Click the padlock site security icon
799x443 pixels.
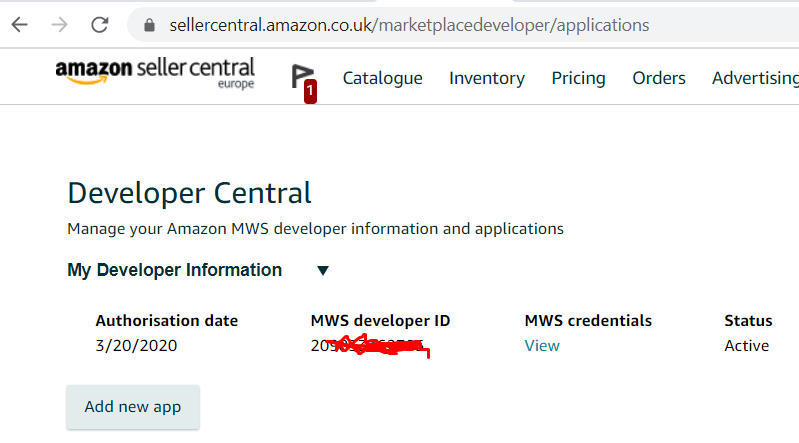pos(149,25)
